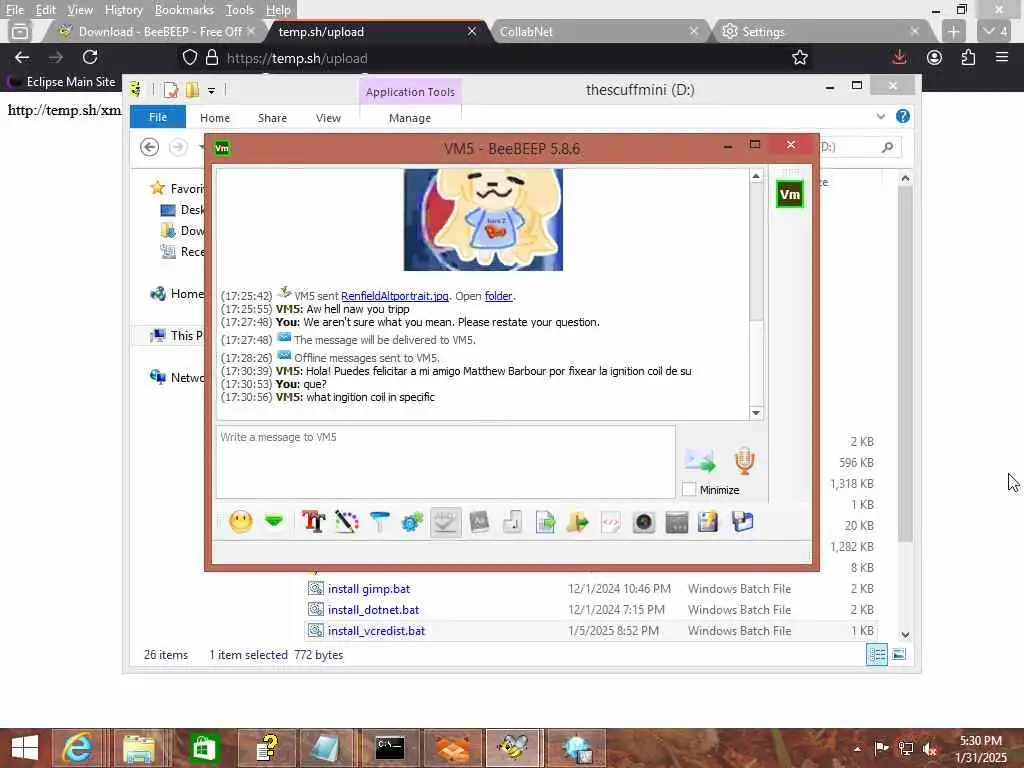The image size is (1024, 768).
Task: Click the dark gray calendar-style icon
Action: pos(677,522)
